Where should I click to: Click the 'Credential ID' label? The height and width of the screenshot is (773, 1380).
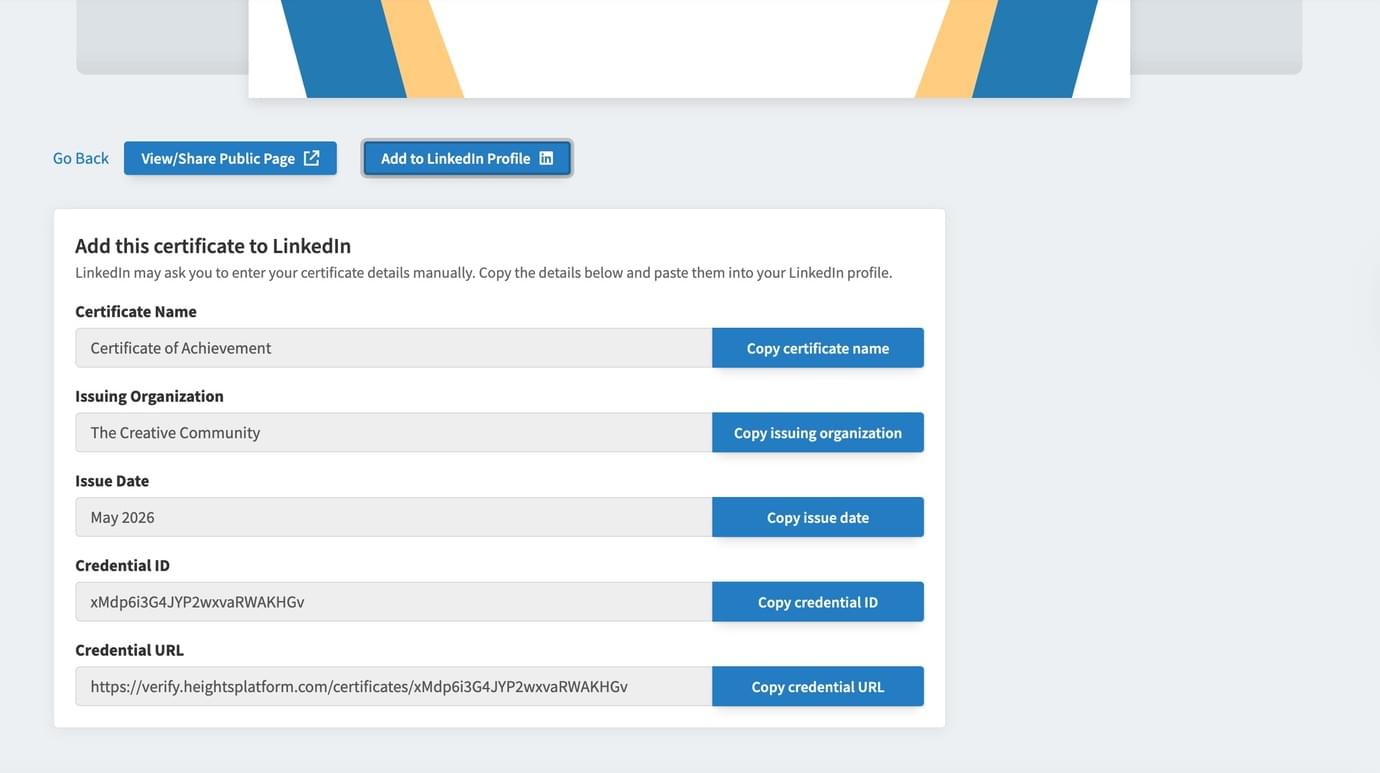(122, 565)
